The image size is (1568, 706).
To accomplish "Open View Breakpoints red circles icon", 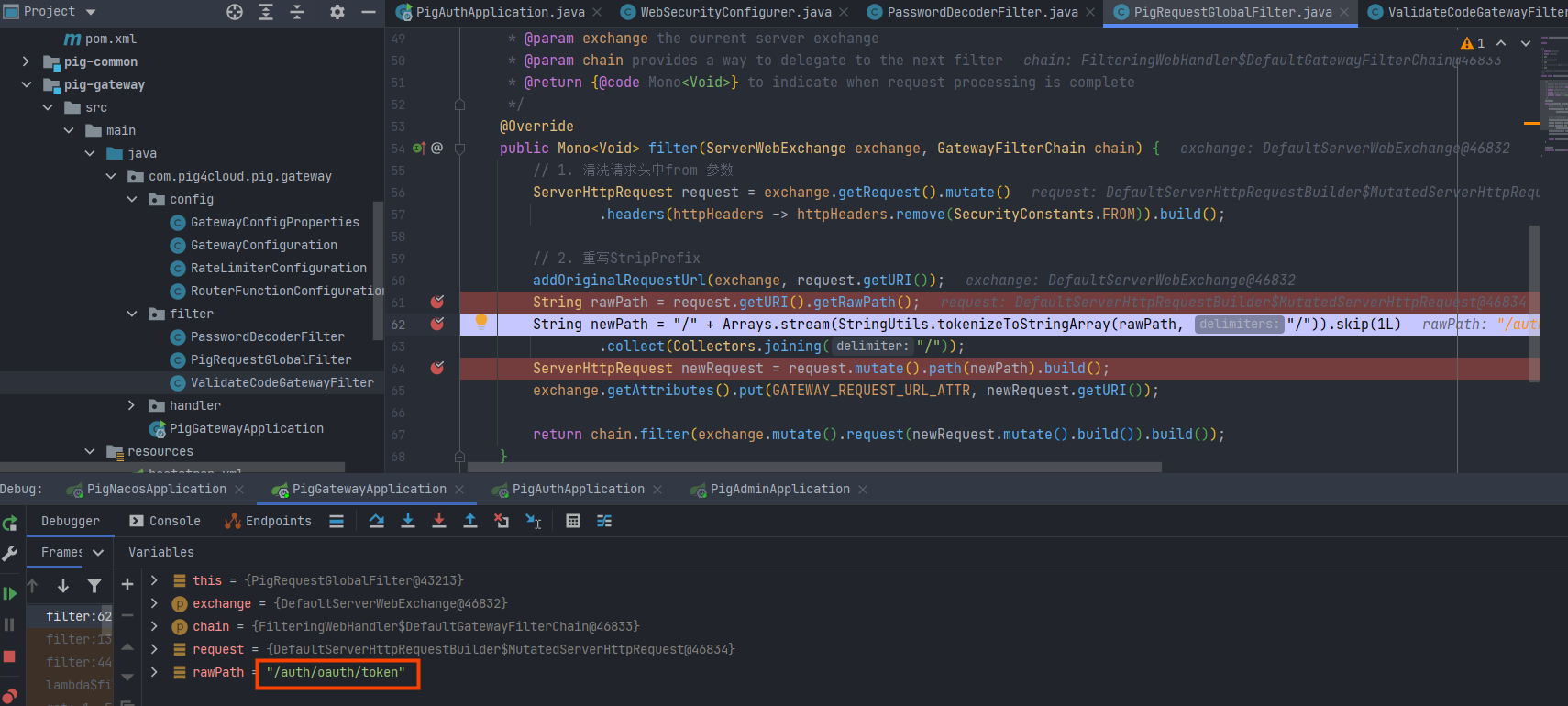I will click(10, 695).
